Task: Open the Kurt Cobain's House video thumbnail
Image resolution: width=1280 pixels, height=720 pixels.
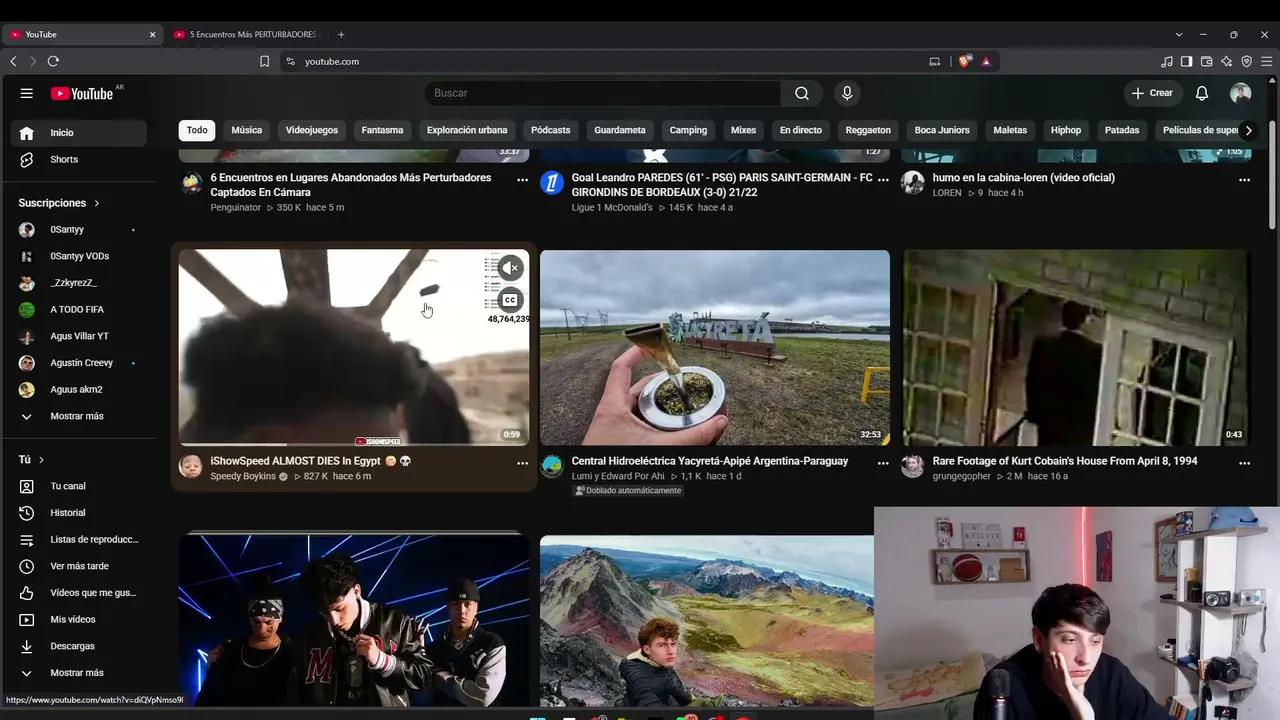Action: point(1076,348)
